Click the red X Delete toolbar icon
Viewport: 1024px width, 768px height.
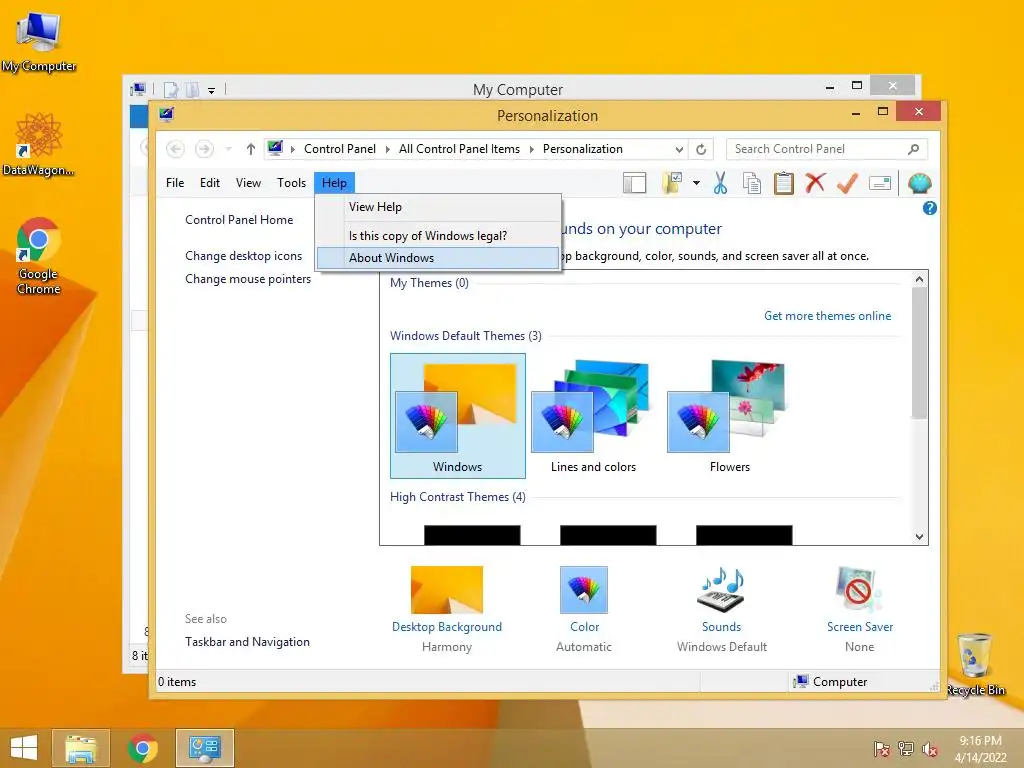tap(815, 183)
